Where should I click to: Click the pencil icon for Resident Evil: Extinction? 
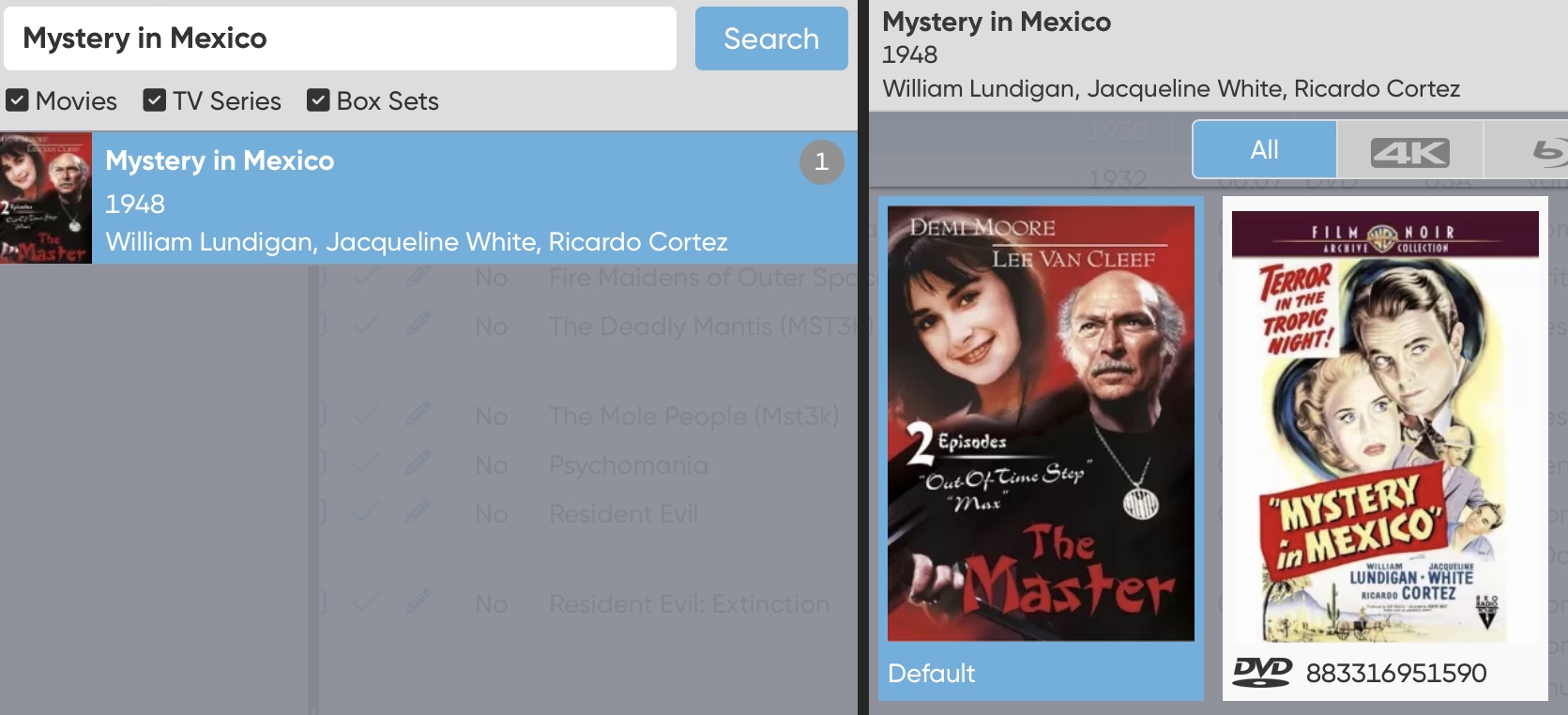click(x=419, y=603)
